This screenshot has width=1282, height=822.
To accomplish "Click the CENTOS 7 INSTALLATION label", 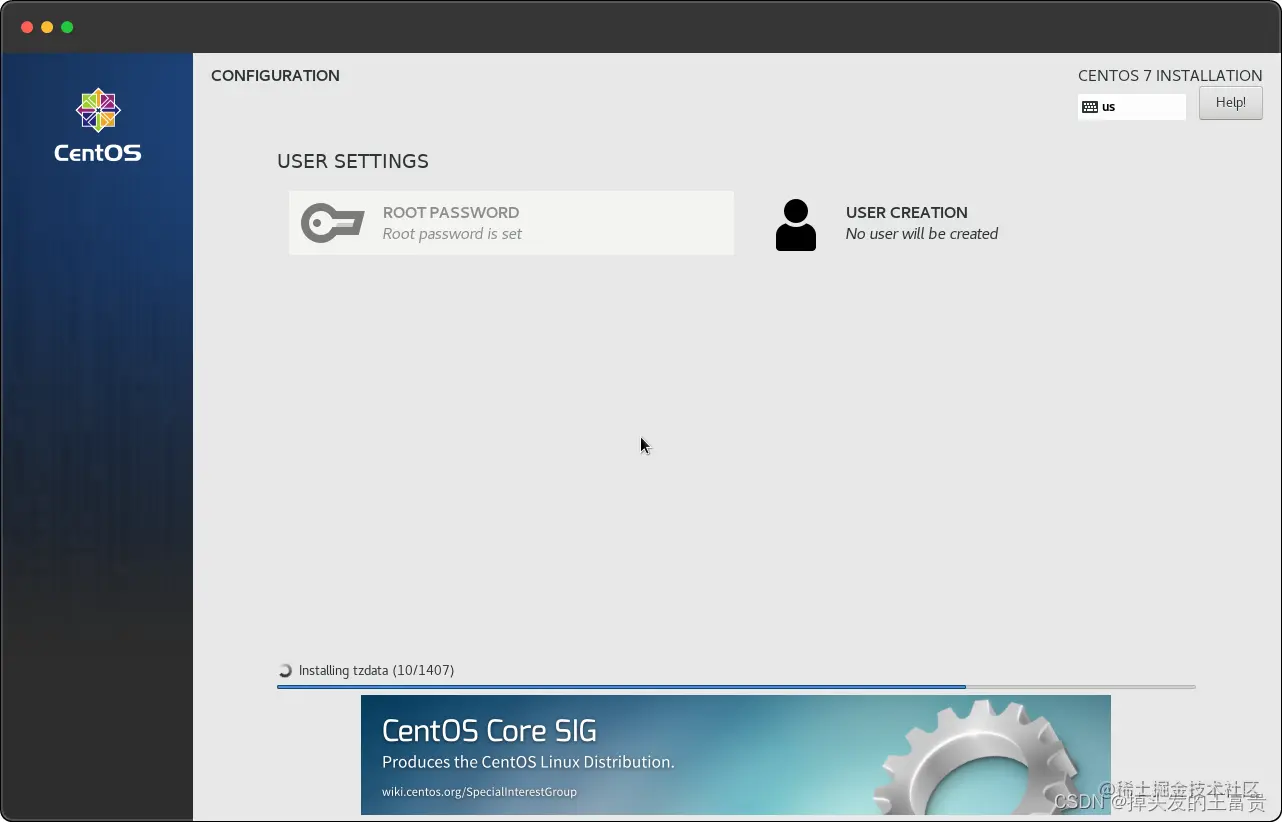I will click(x=1170, y=76).
